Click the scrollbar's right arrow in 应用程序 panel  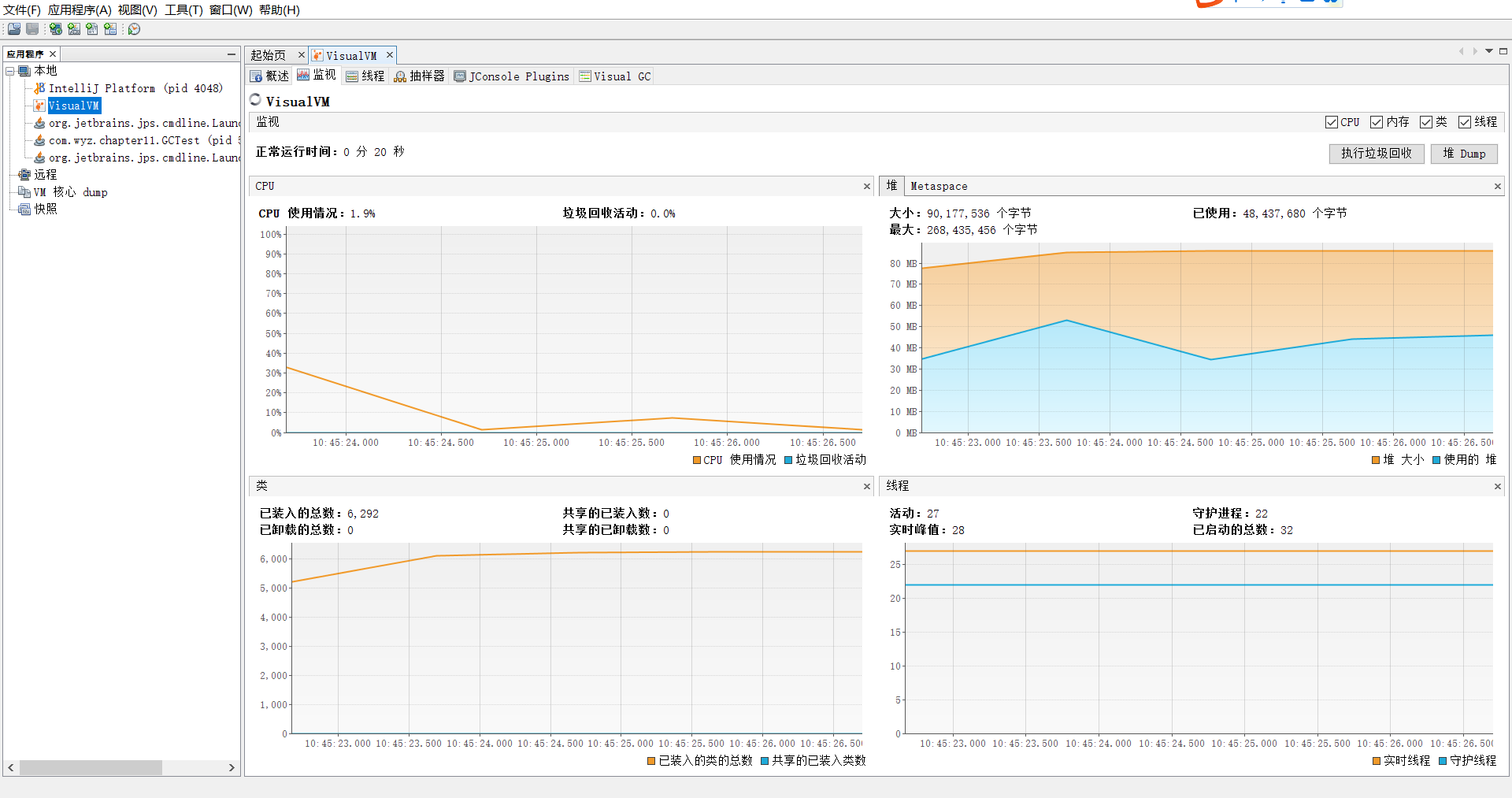[232, 767]
